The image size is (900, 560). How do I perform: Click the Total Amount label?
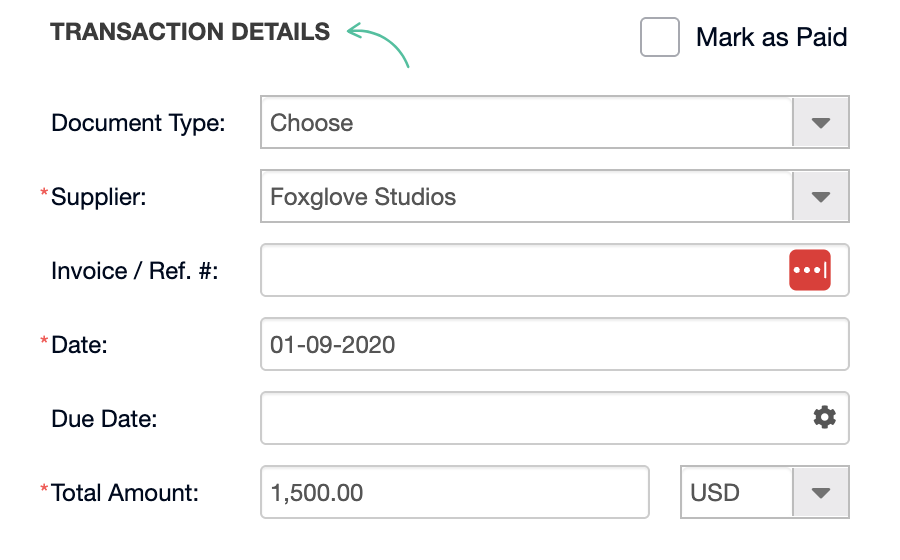[125, 493]
